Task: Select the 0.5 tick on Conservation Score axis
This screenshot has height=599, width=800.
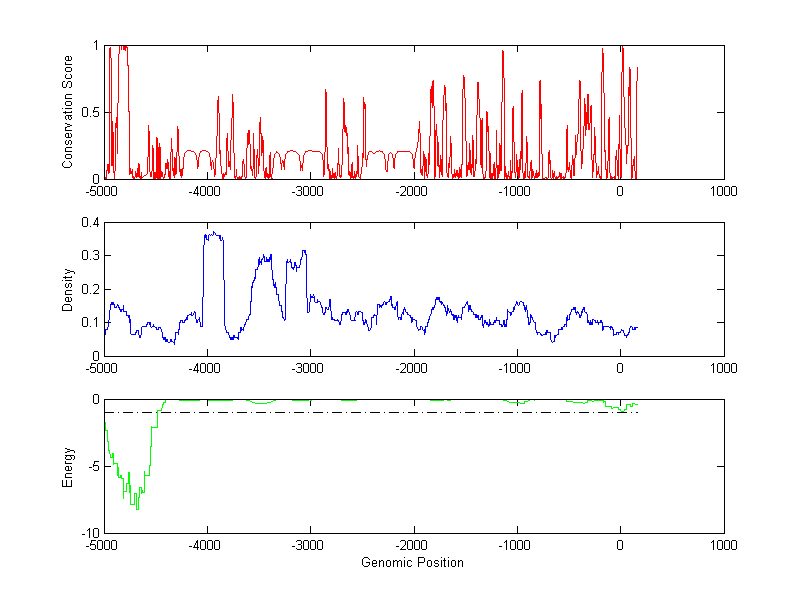Action: point(91,112)
